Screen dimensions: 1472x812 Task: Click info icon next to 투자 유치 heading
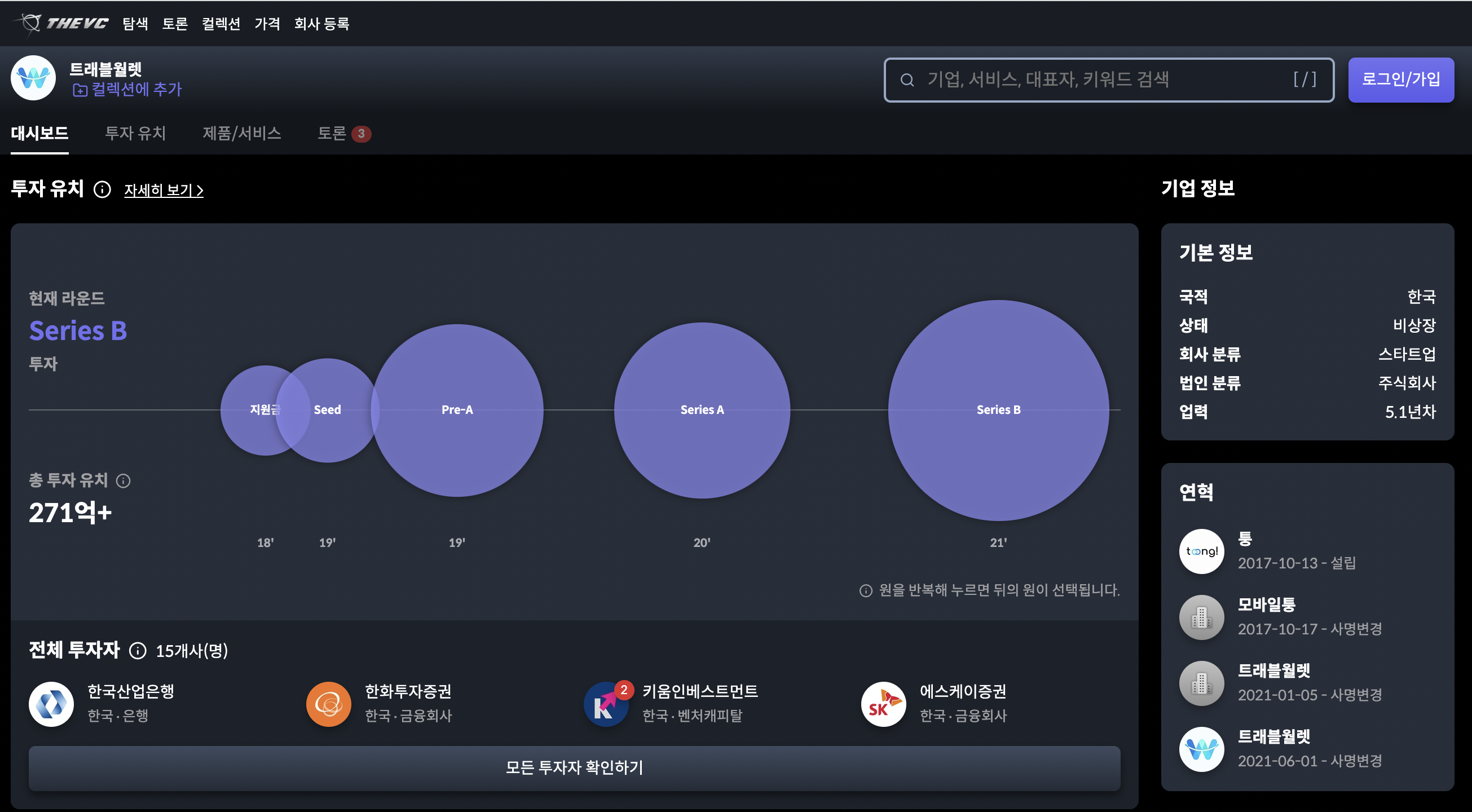point(102,189)
